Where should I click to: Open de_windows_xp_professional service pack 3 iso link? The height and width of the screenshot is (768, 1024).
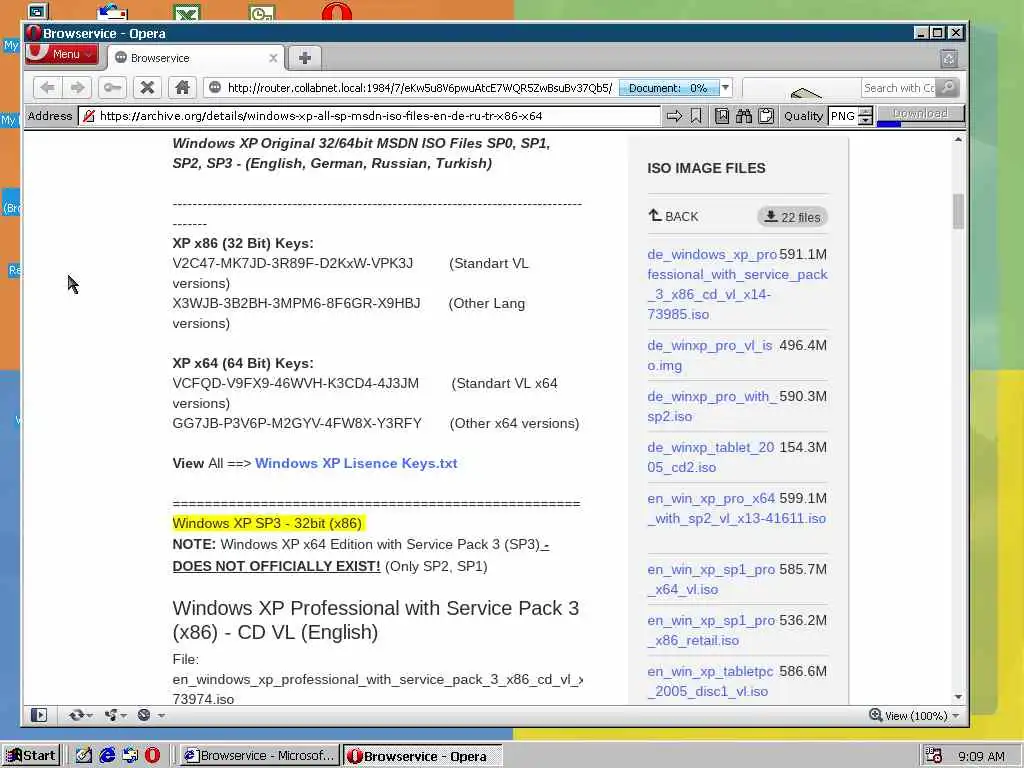tap(737, 284)
